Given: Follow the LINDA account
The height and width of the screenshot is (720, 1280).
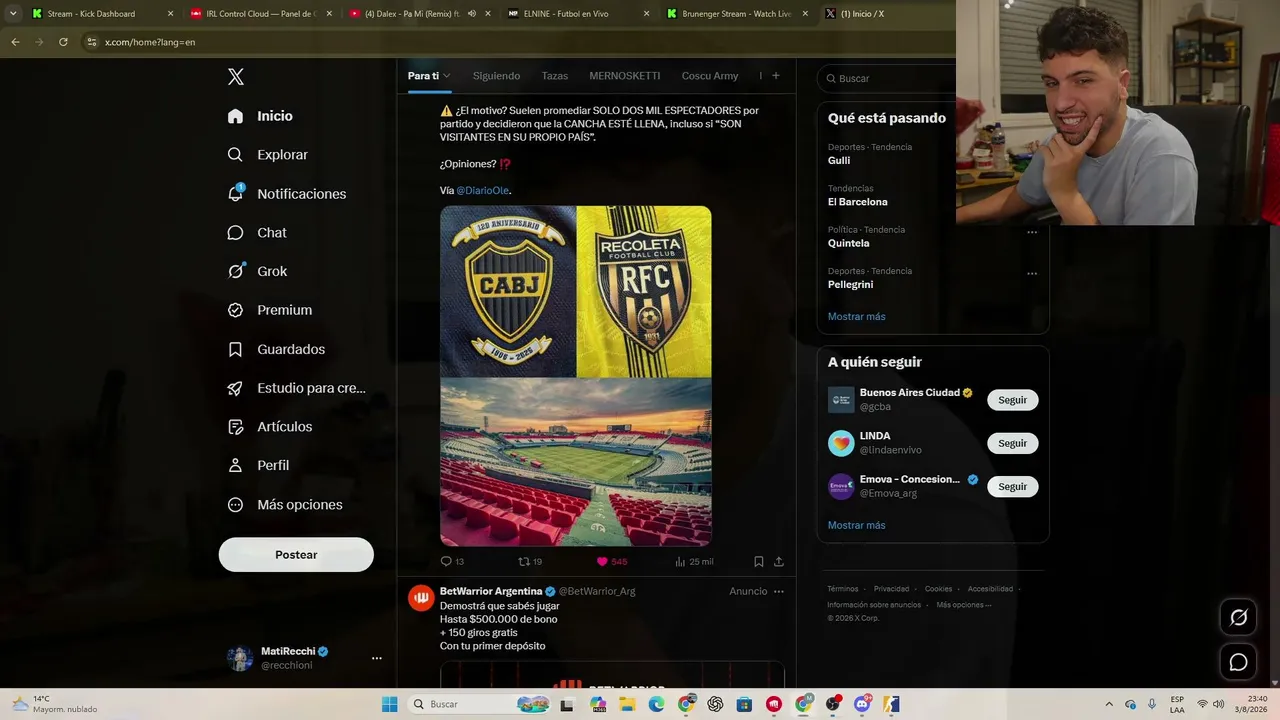Looking at the screenshot, I should click(x=1013, y=443).
